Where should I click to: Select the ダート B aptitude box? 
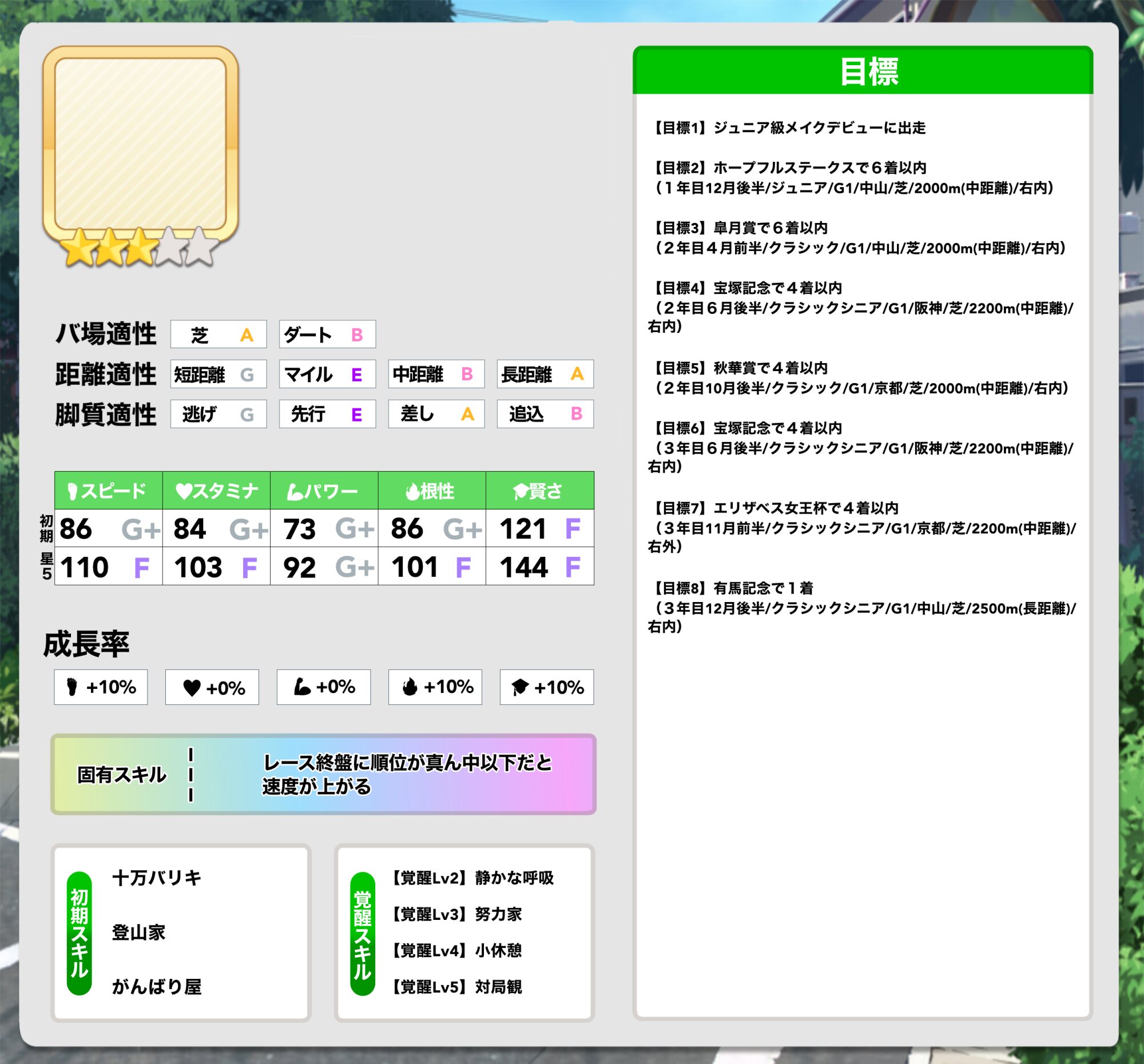coord(327,334)
